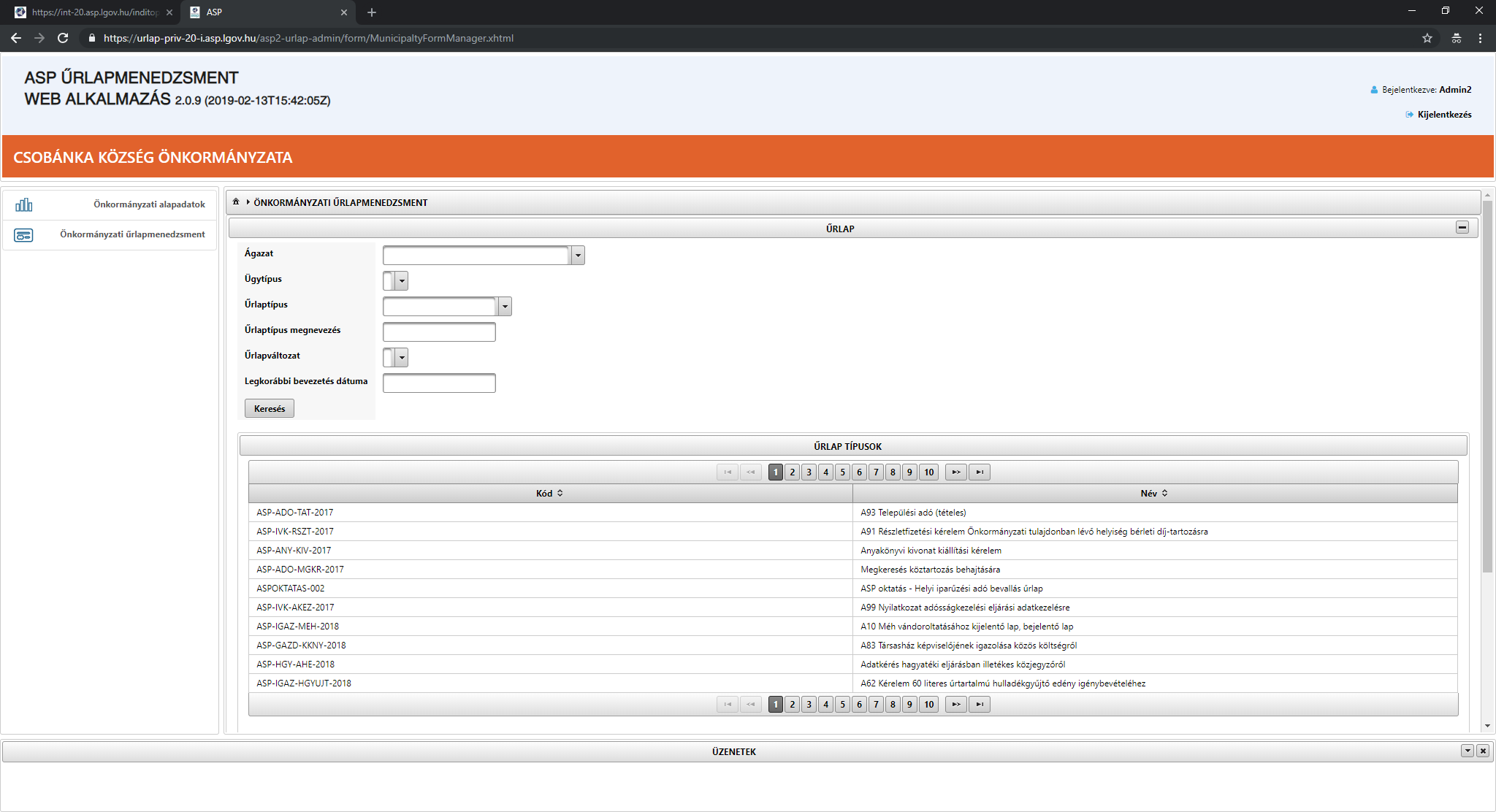The height and width of the screenshot is (812, 1496).
Task: Click the home icon in breadcrumb
Action: click(236, 202)
